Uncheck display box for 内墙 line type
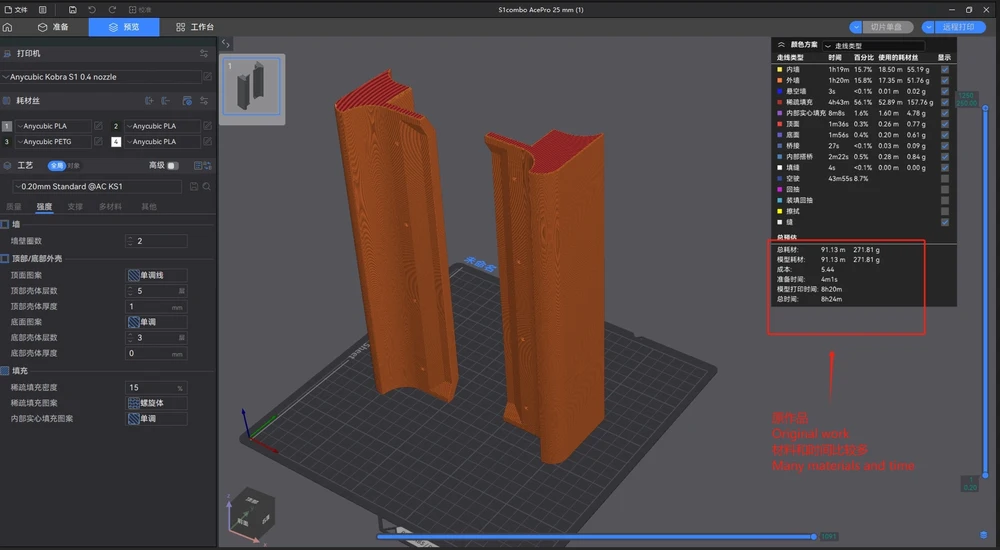 (x=945, y=70)
